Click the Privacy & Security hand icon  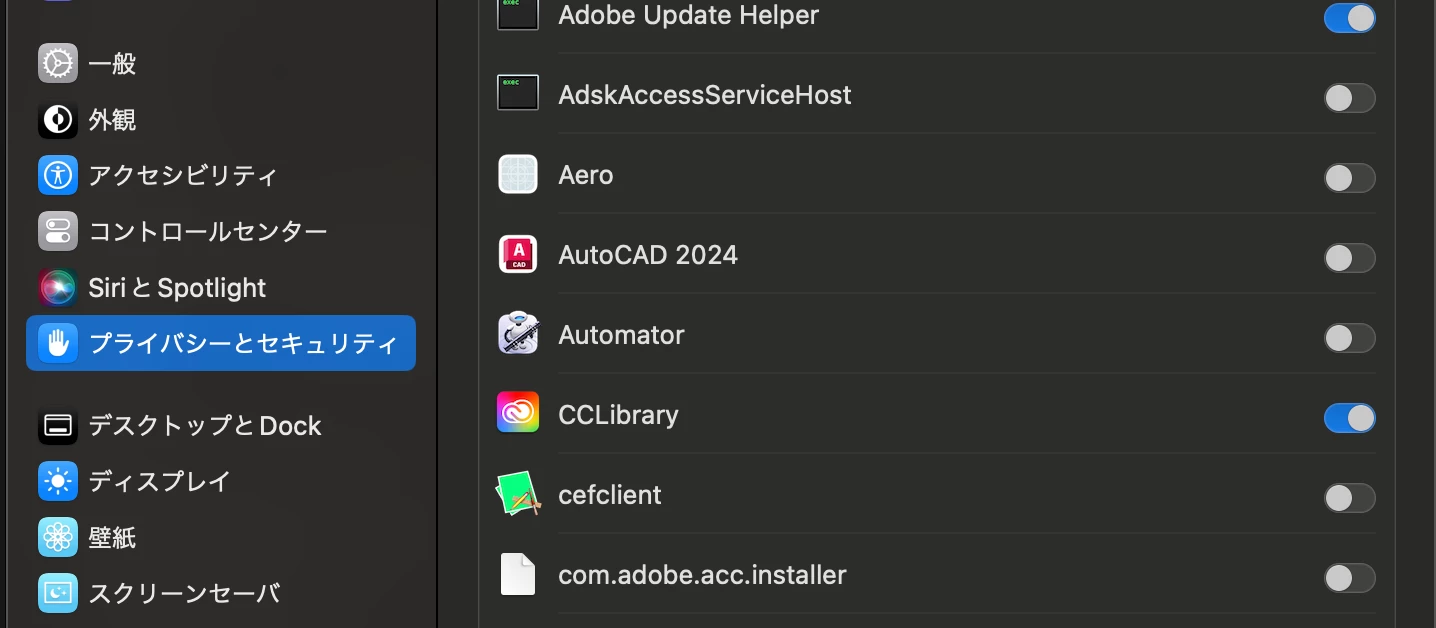(x=58, y=343)
